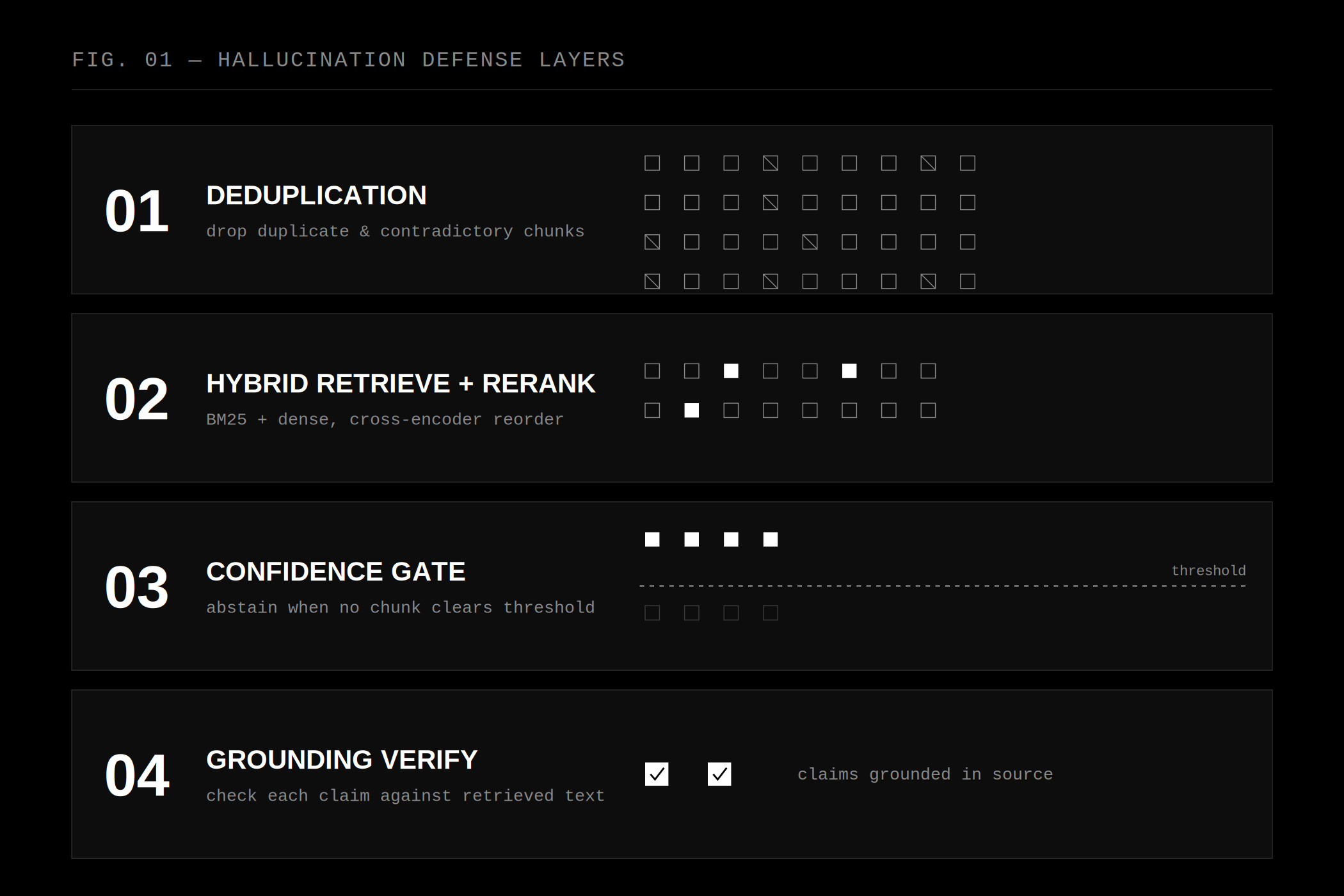Click the last dim square below the threshold line
Screen dimensions: 1344x896
point(771,613)
